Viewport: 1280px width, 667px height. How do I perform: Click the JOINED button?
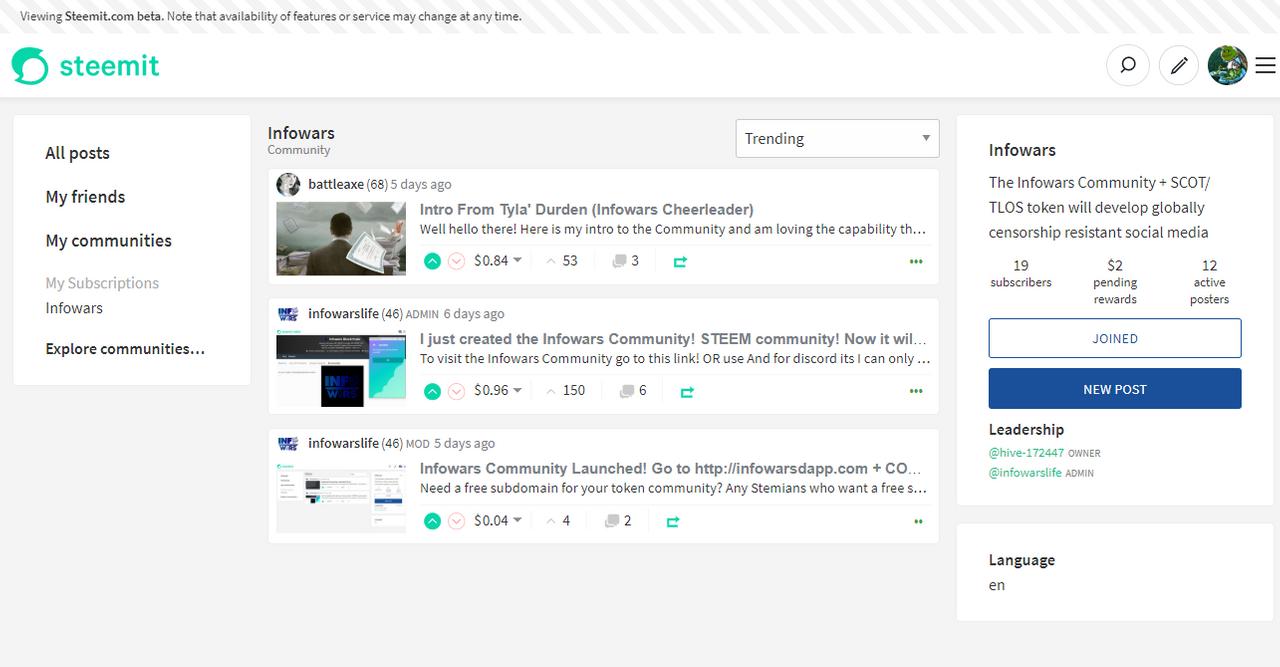coord(1115,338)
